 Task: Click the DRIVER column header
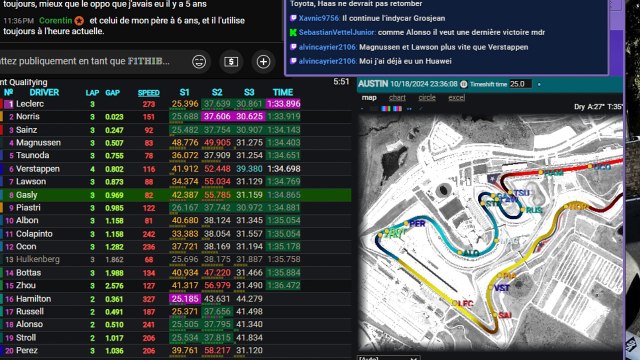tap(44, 92)
